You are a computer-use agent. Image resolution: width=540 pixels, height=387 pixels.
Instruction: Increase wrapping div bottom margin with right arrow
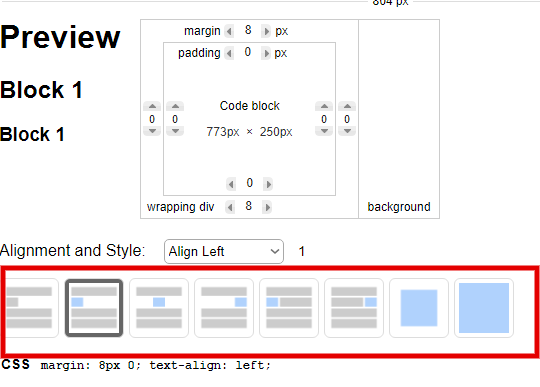click(267, 207)
